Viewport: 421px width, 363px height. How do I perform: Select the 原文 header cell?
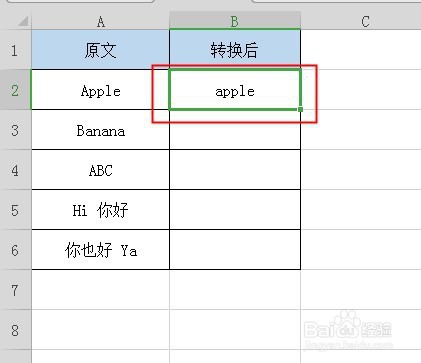100,50
